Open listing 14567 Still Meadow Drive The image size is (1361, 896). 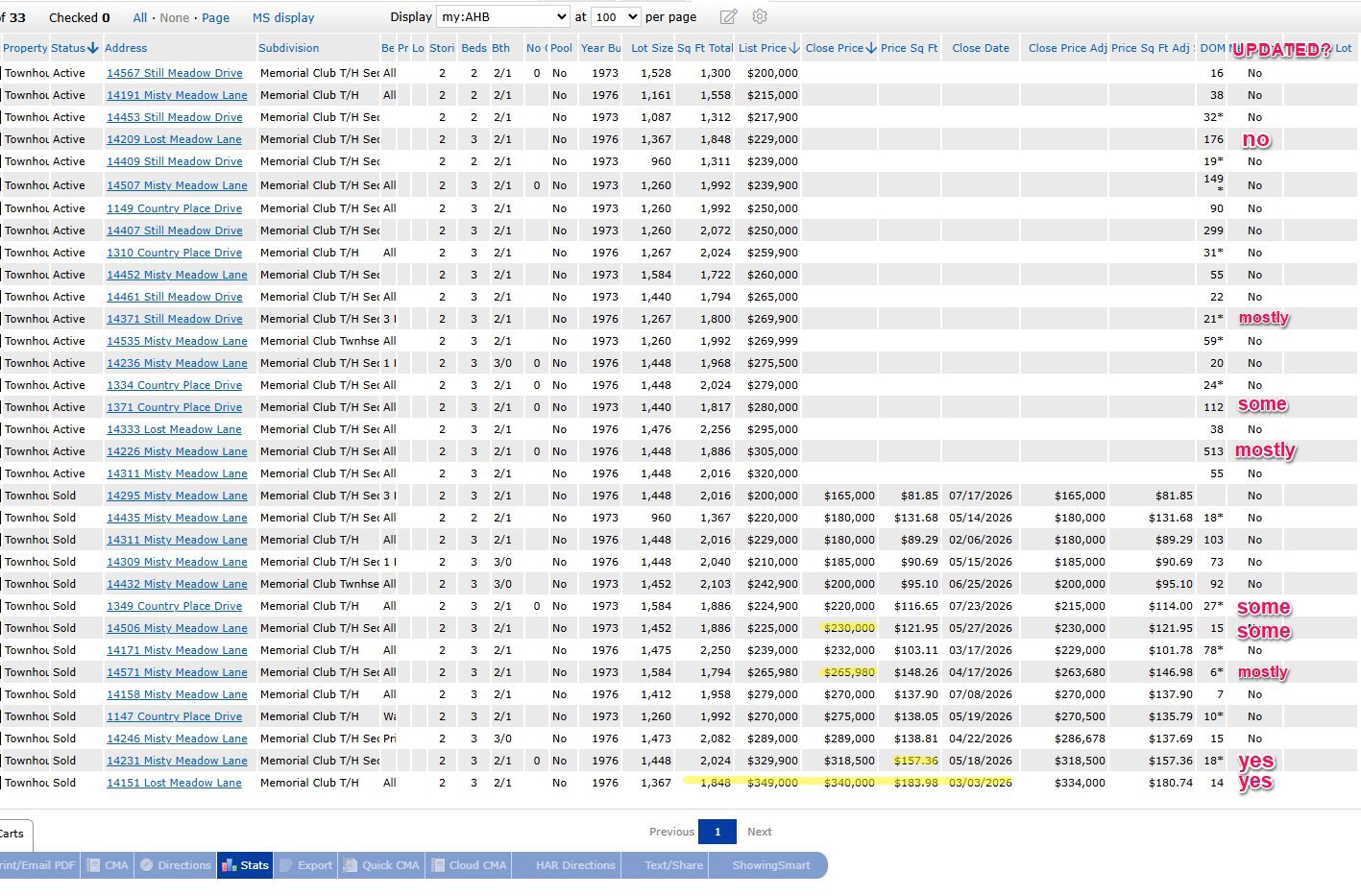(175, 73)
